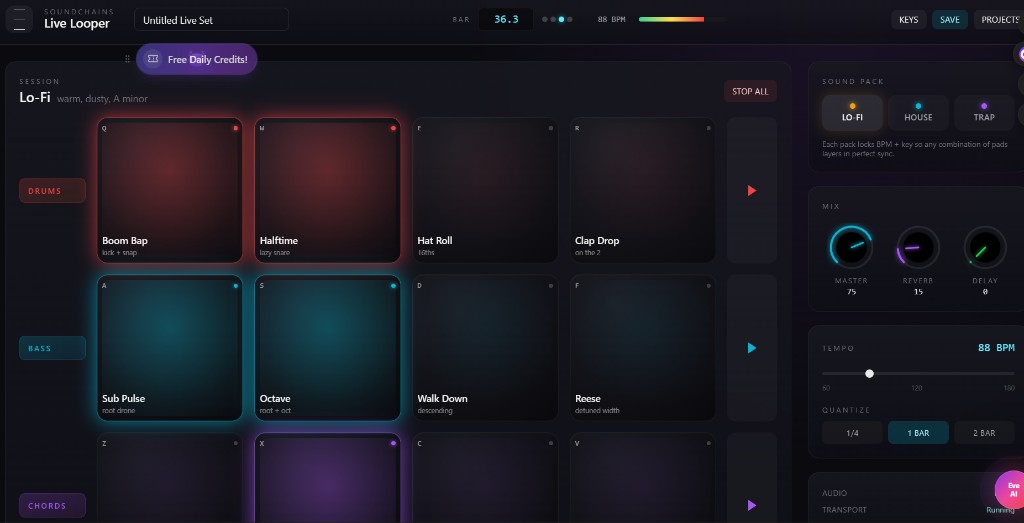Screen dimensions: 1024x523
Task: Click the Reverb knob
Action: point(918,247)
